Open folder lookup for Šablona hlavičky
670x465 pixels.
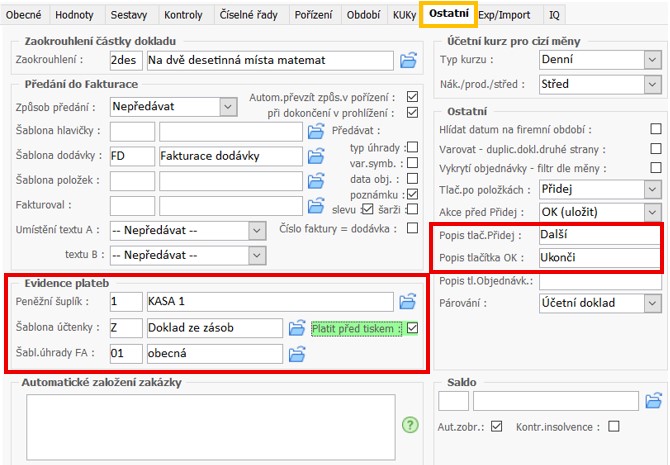click(x=316, y=131)
